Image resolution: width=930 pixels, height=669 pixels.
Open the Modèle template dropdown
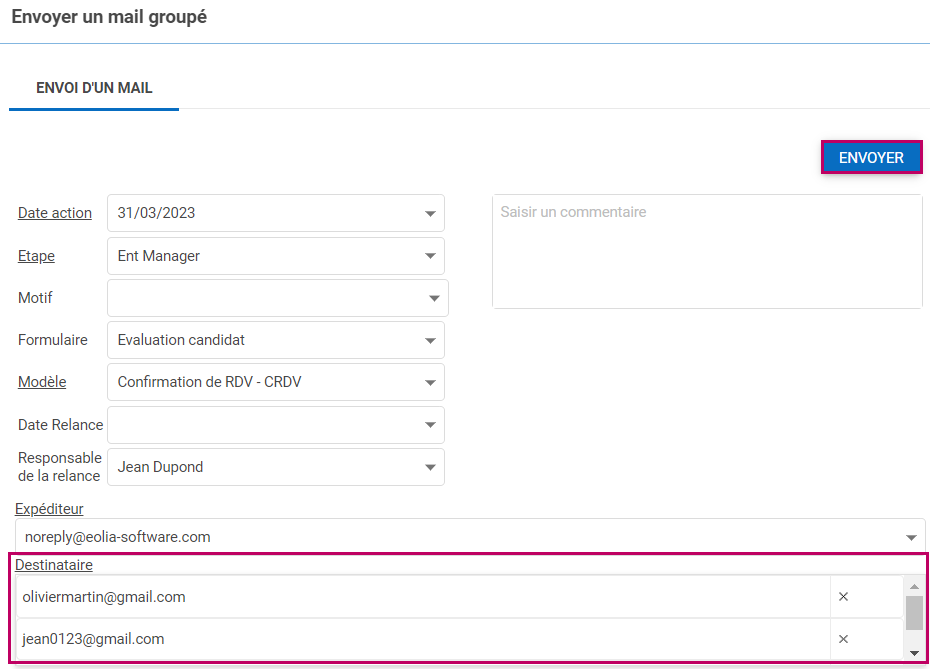click(430, 382)
